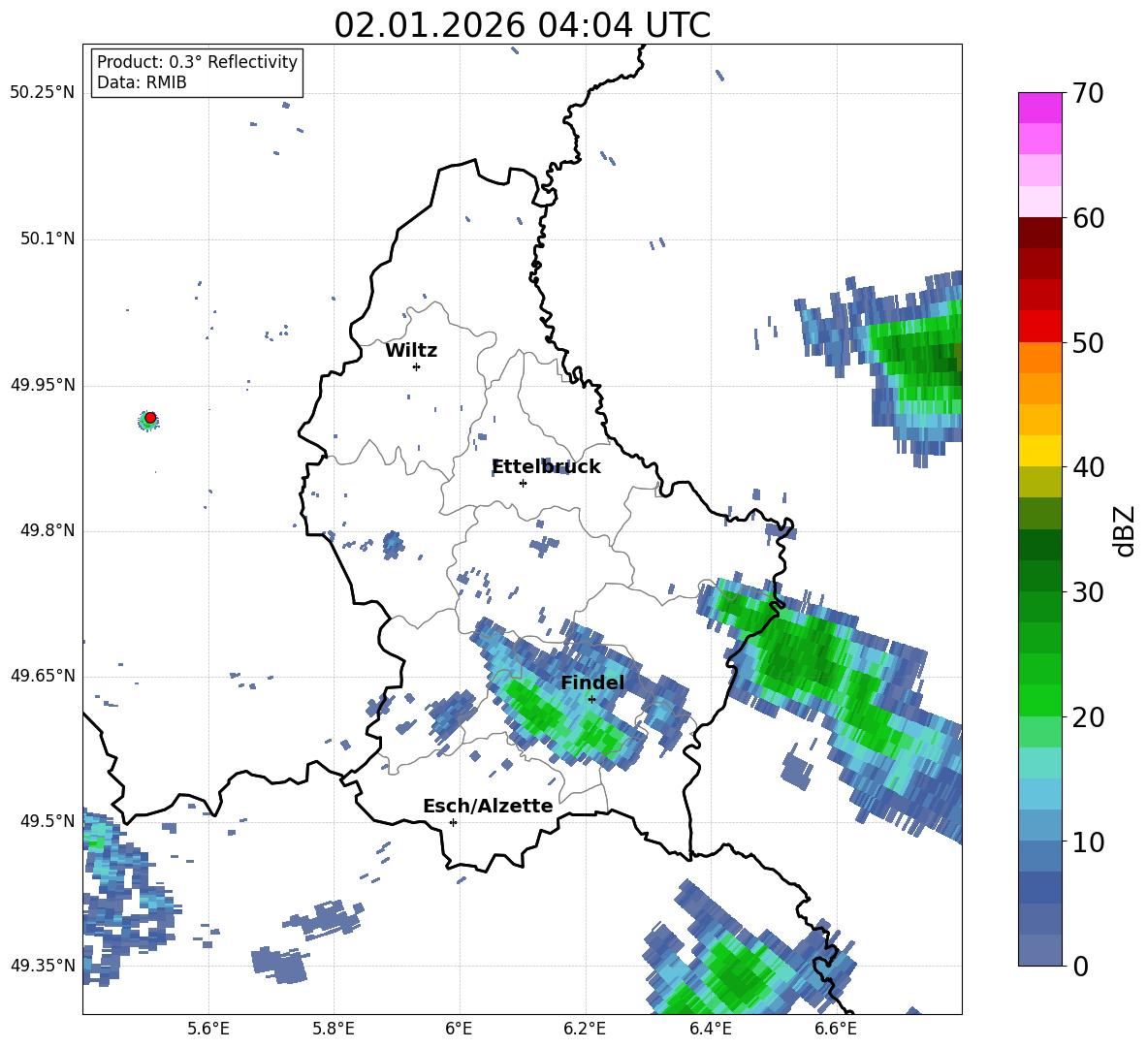Image resolution: width=1148 pixels, height=1048 pixels.
Task: Click the colorbar tick label 20
Action: tap(1088, 717)
